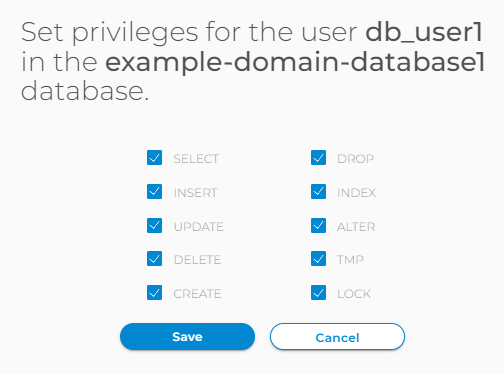Disable the UPDATE privilege checkbox
504x373 pixels.
point(154,226)
